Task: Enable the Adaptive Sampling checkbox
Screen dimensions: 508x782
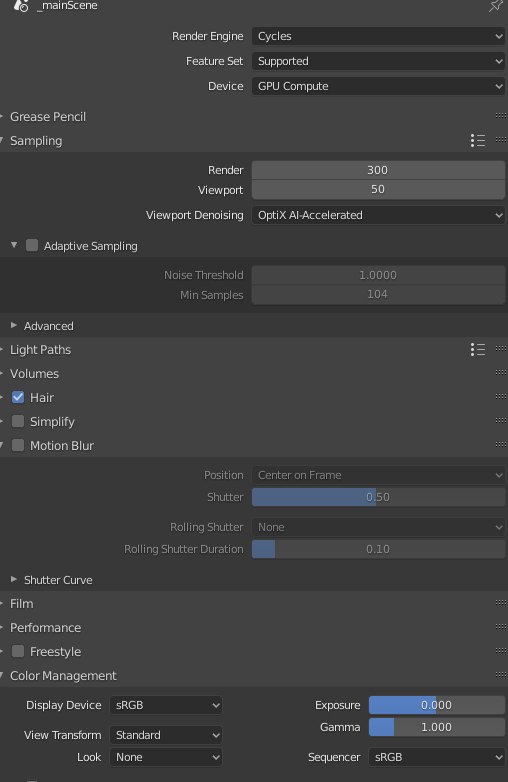Action: click(x=32, y=245)
